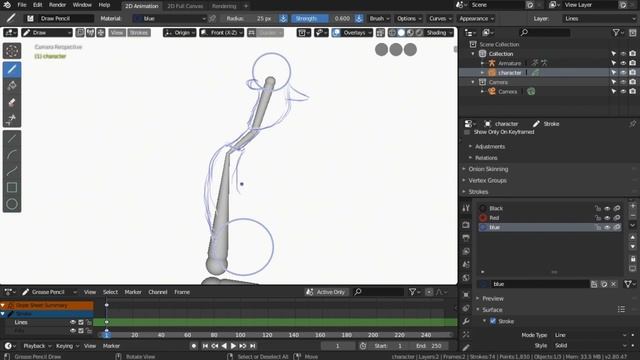Toggle Active Only in dope sheet
This screenshot has width=640, height=360.
[x=327, y=292]
